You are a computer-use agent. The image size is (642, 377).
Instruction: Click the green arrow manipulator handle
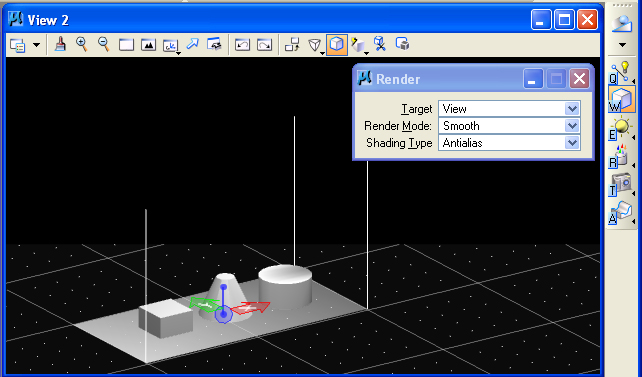click(205, 305)
